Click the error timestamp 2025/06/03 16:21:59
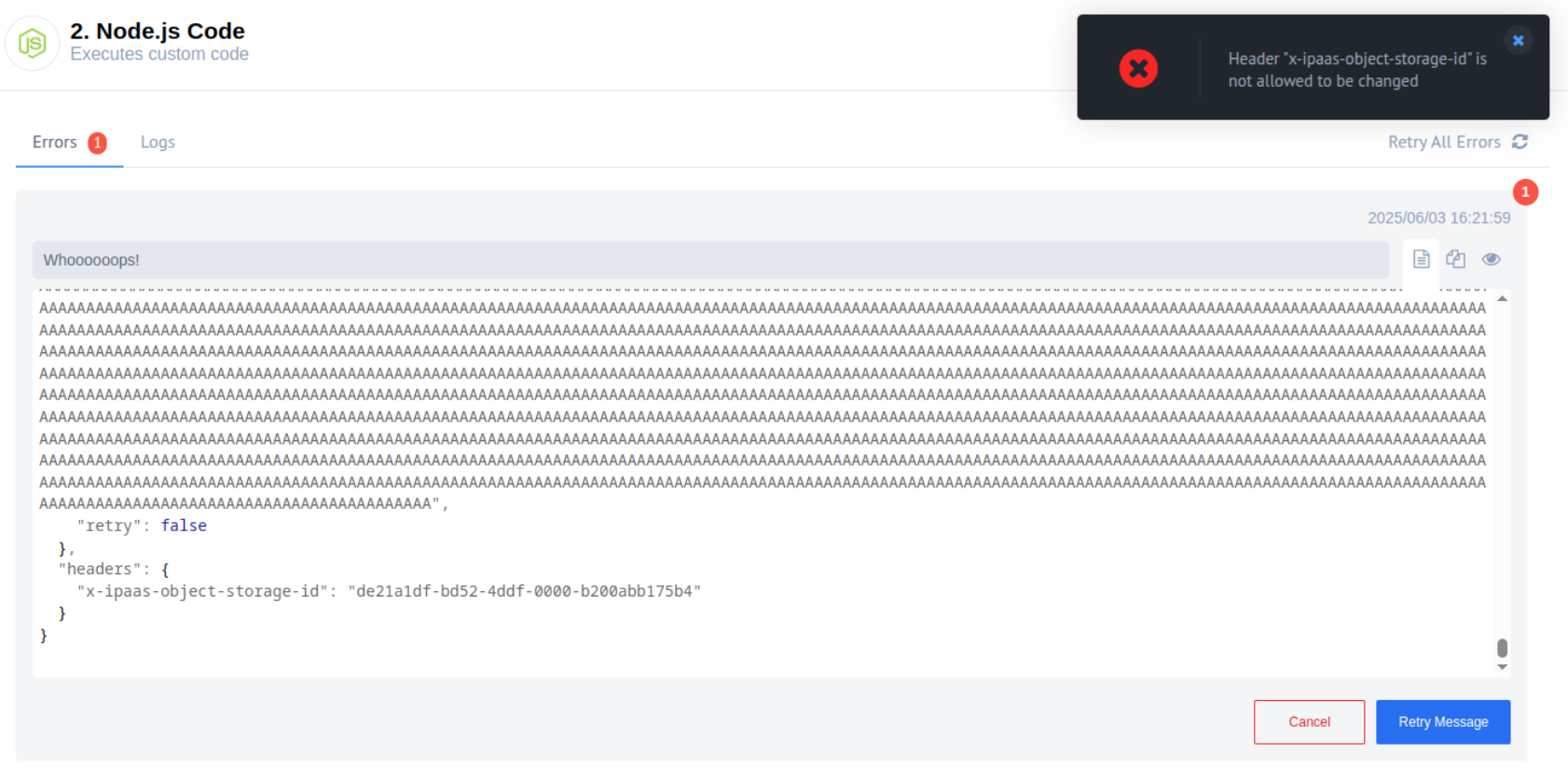 click(1438, 218)
